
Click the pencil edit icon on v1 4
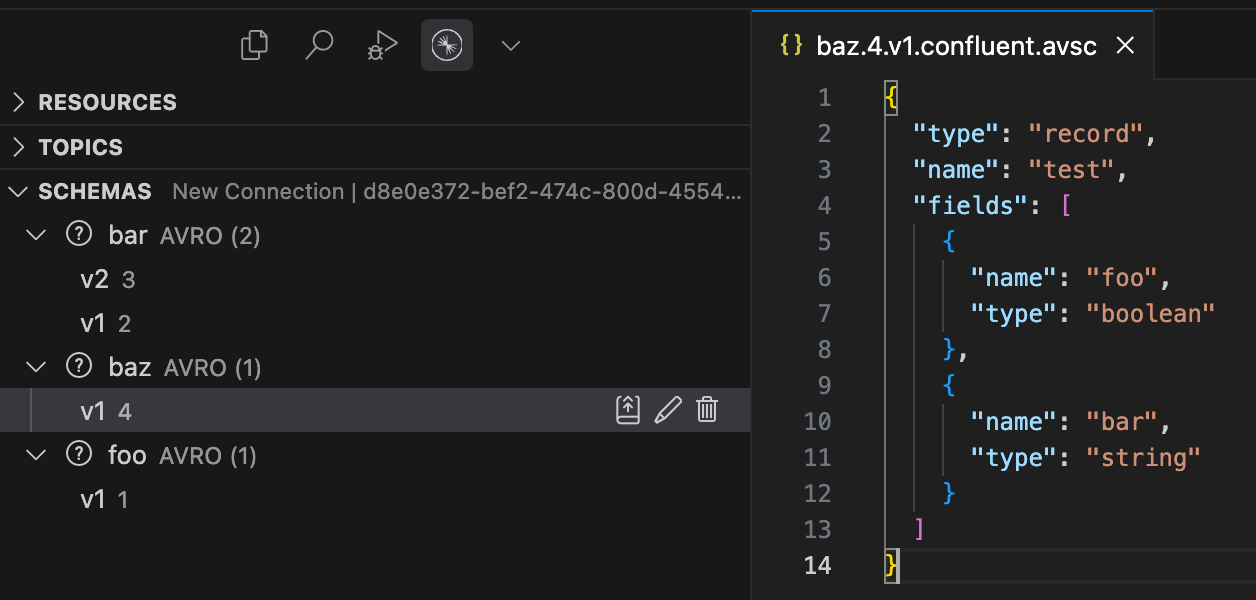(667, 410)
